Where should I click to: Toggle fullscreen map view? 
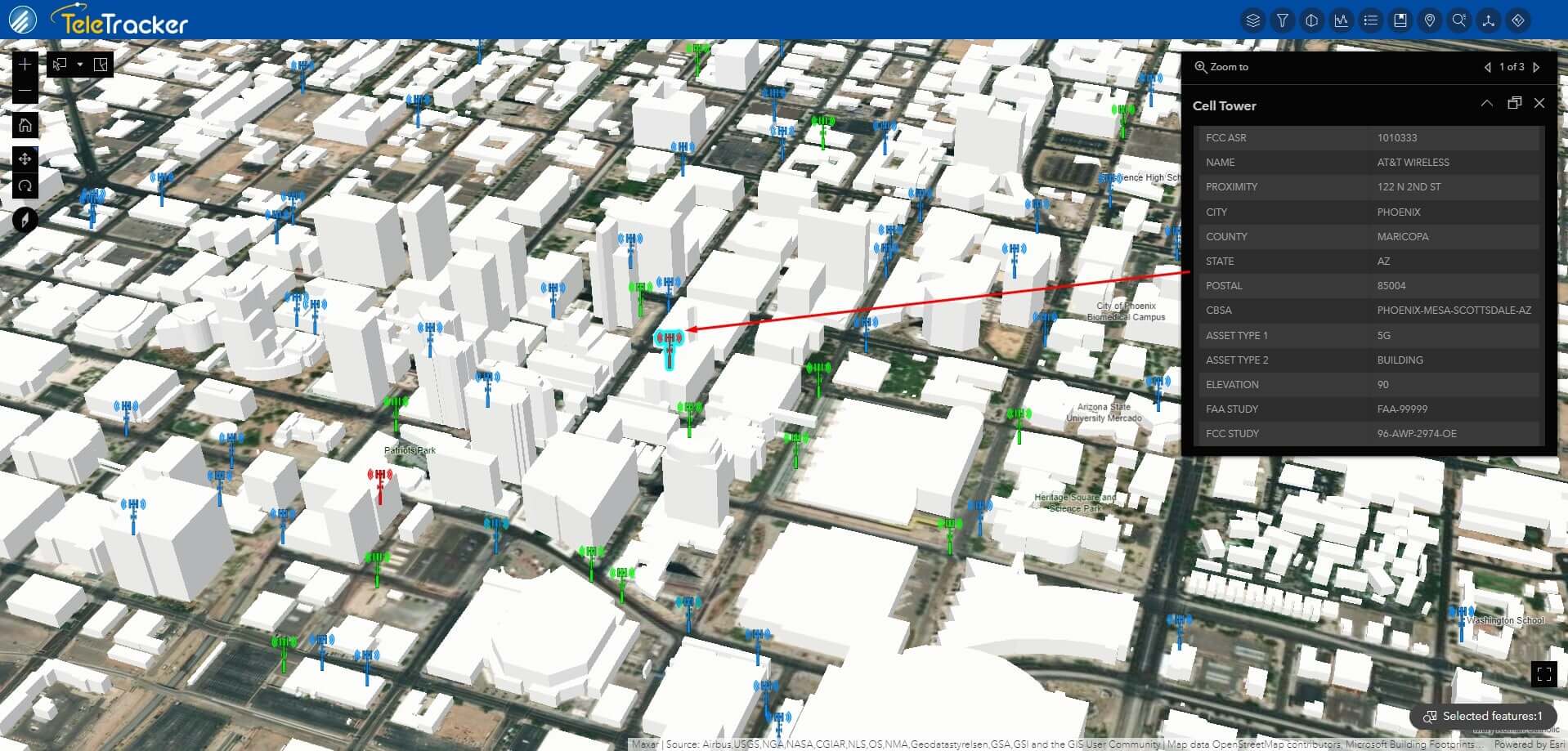pos(1543,674)
